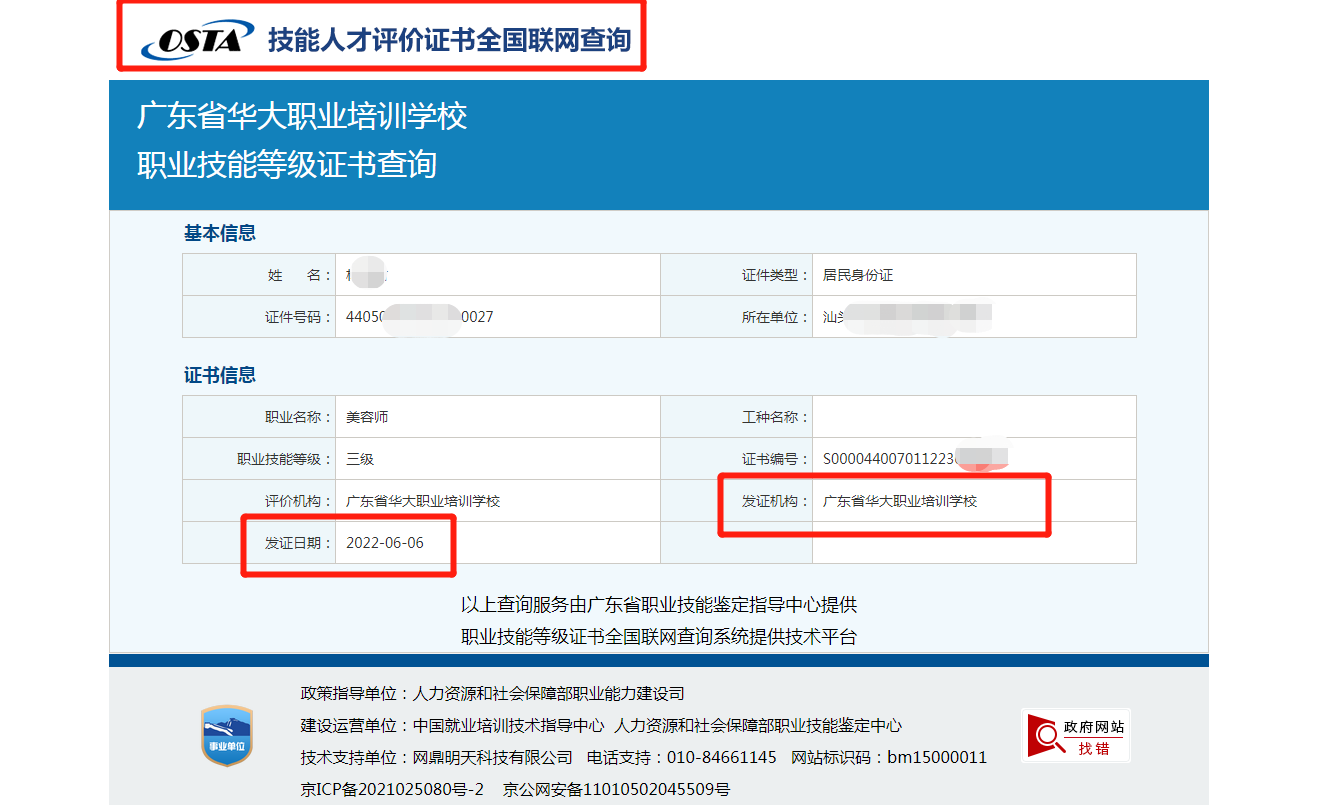Click the line 以上查询服务由广东省职业技能鉴定指导中心提供
The image size is (1318, 805).
[659, 605]
